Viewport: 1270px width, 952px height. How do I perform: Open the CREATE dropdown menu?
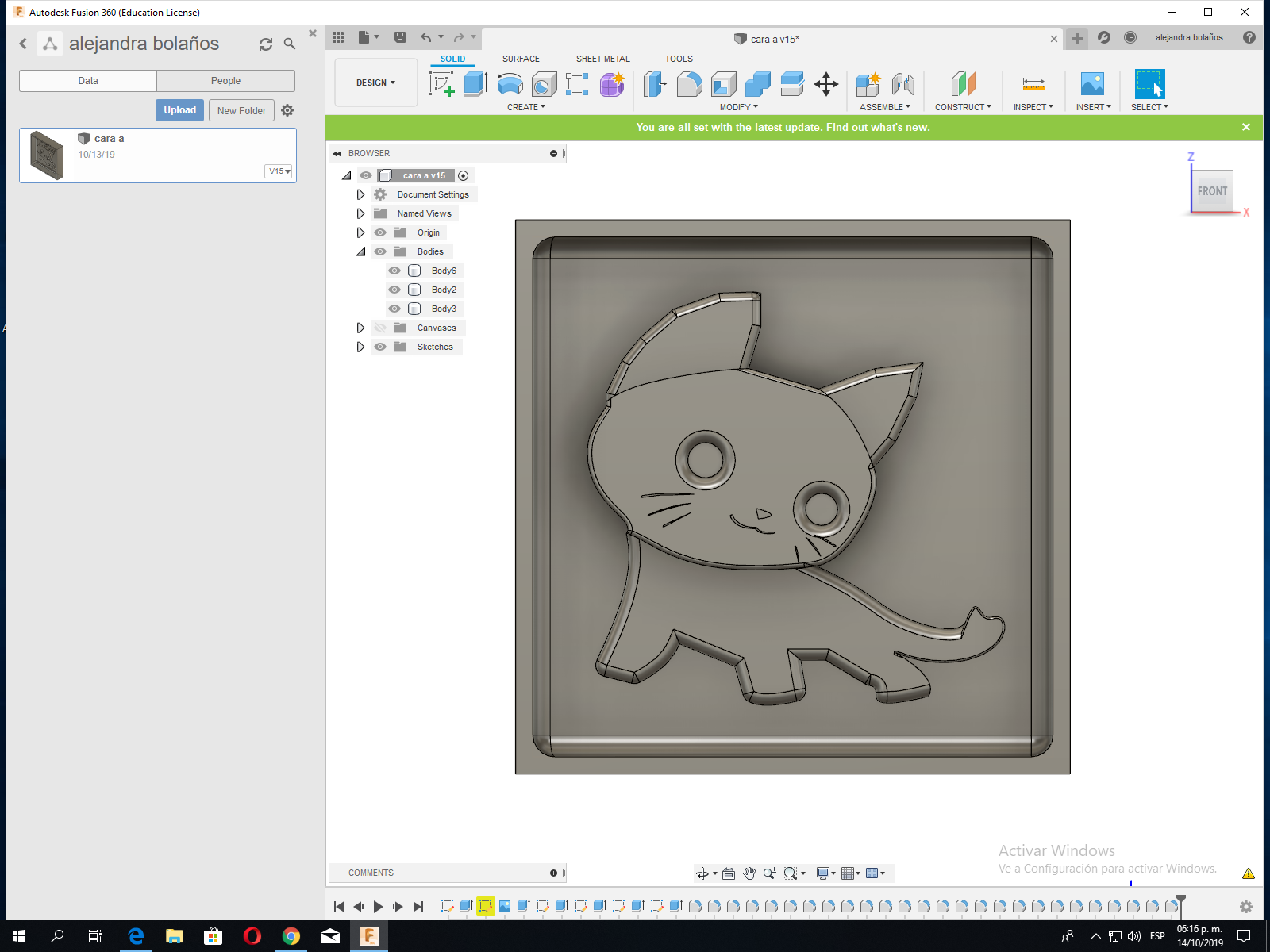coord(526,107)
